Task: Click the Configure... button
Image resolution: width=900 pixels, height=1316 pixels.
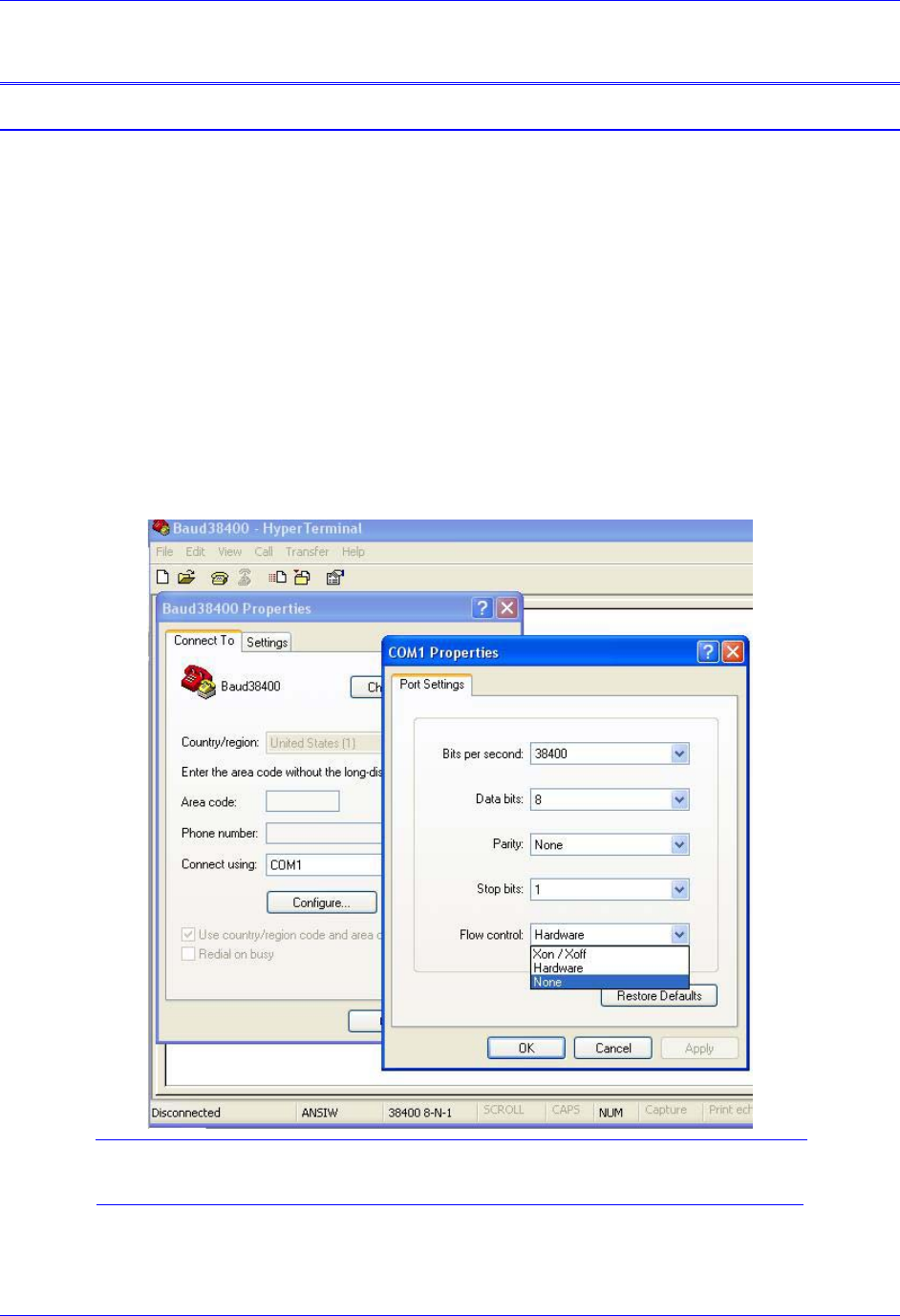Action: click(x=321, y=902)
